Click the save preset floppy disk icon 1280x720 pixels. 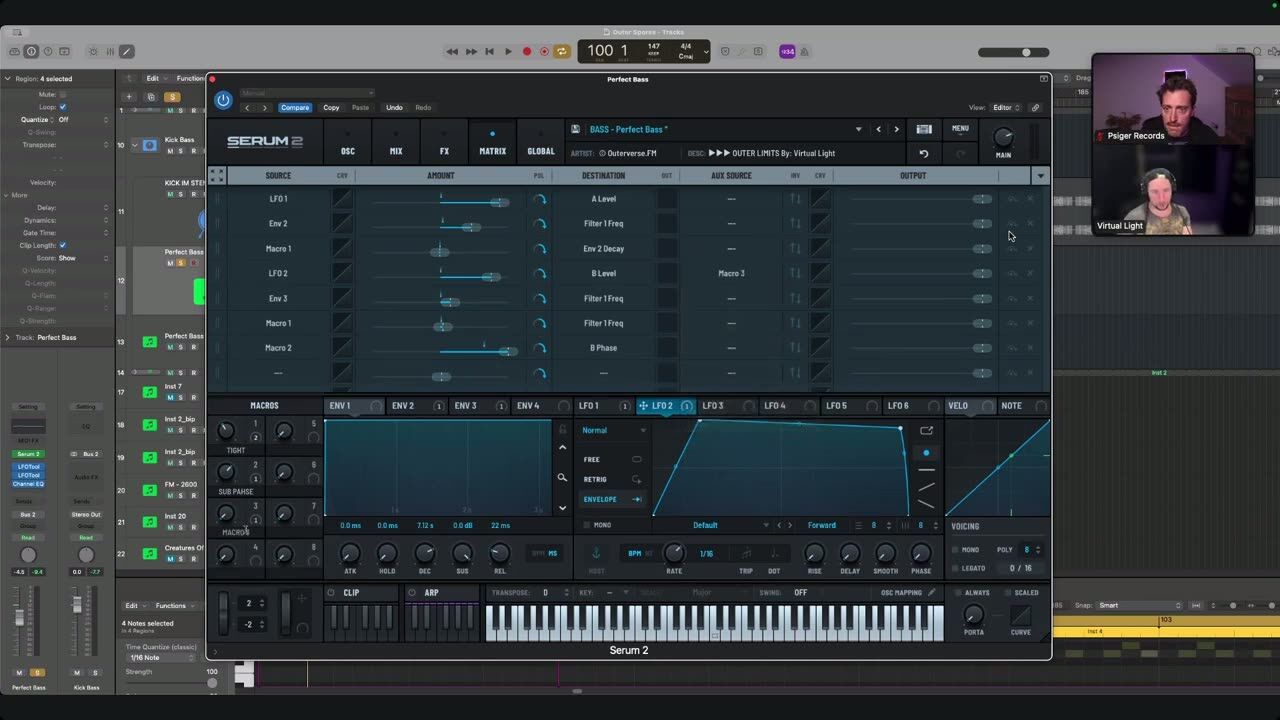(x=575, y=129)
